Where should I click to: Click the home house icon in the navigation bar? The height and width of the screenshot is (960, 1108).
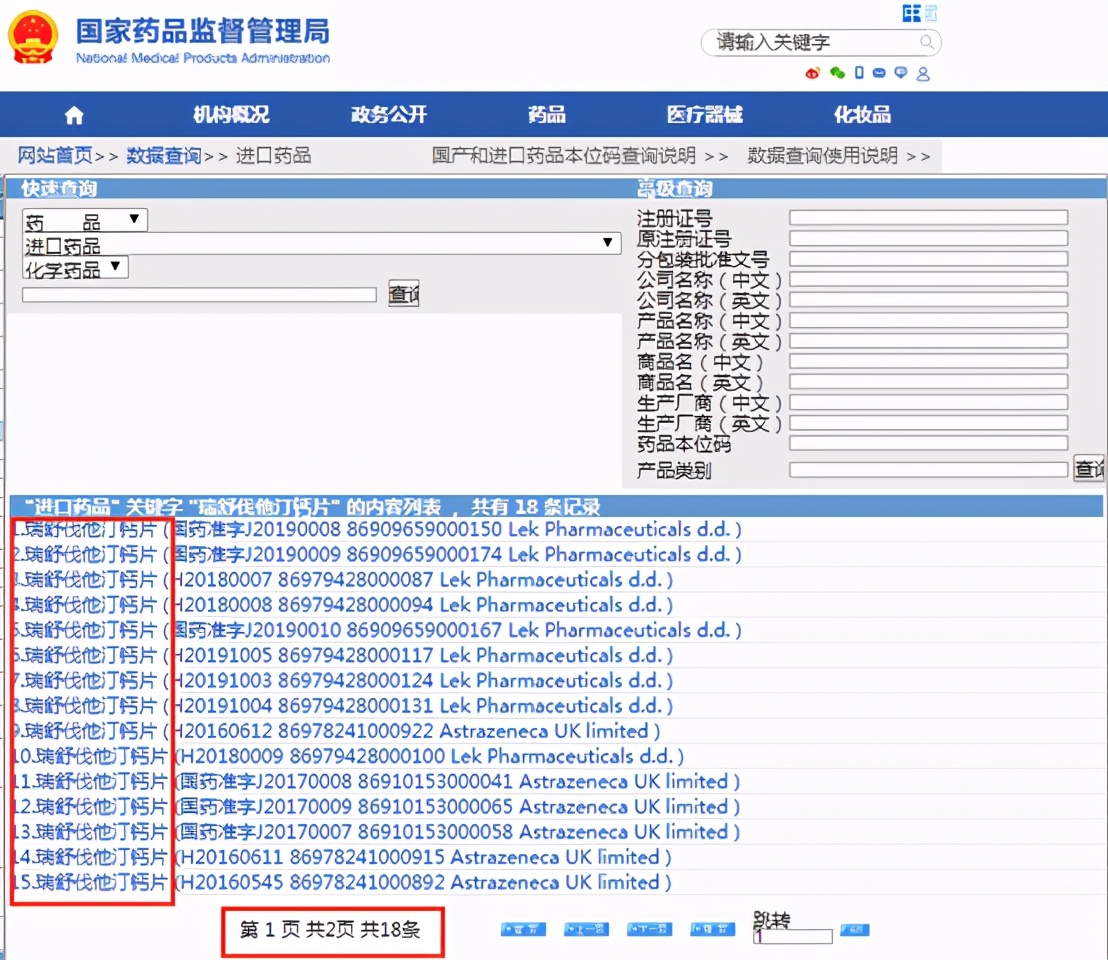click(x=73, y=114)
